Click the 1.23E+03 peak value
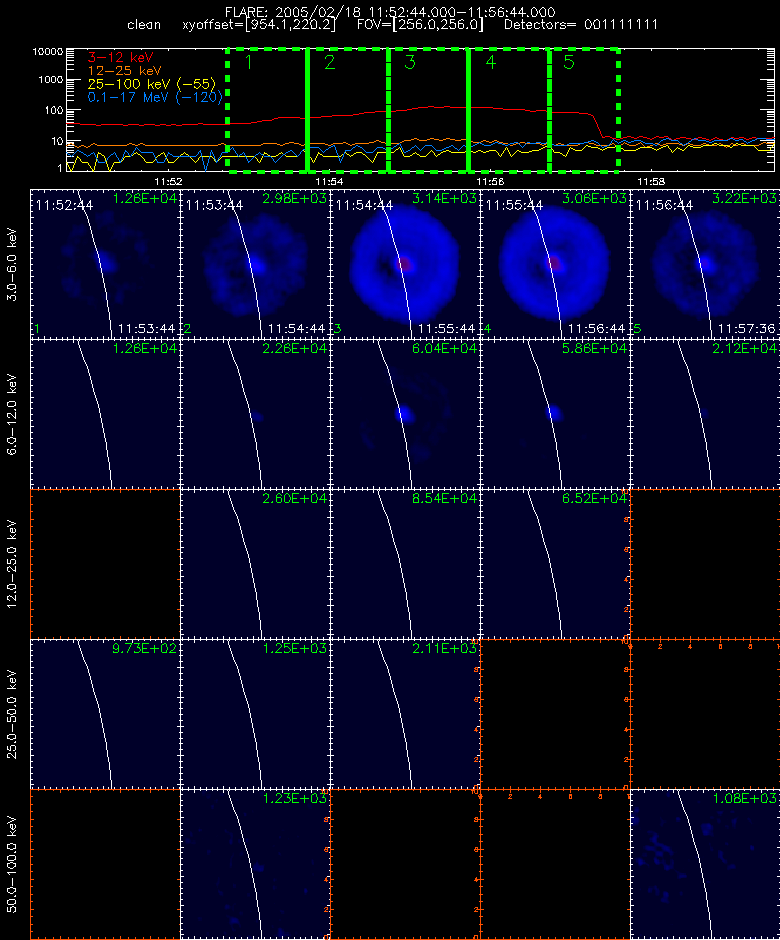This screenshot has width=780, height=940. tap(294, 798)
